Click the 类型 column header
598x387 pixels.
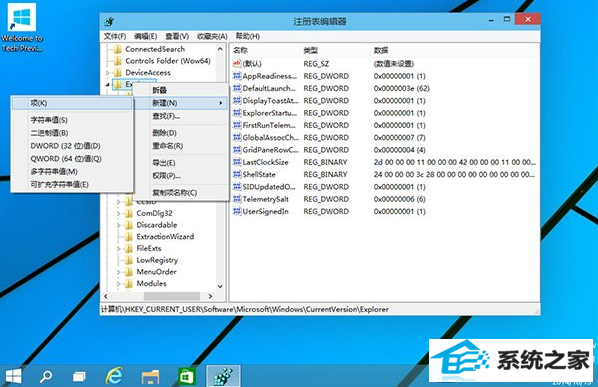pos(334,50)
